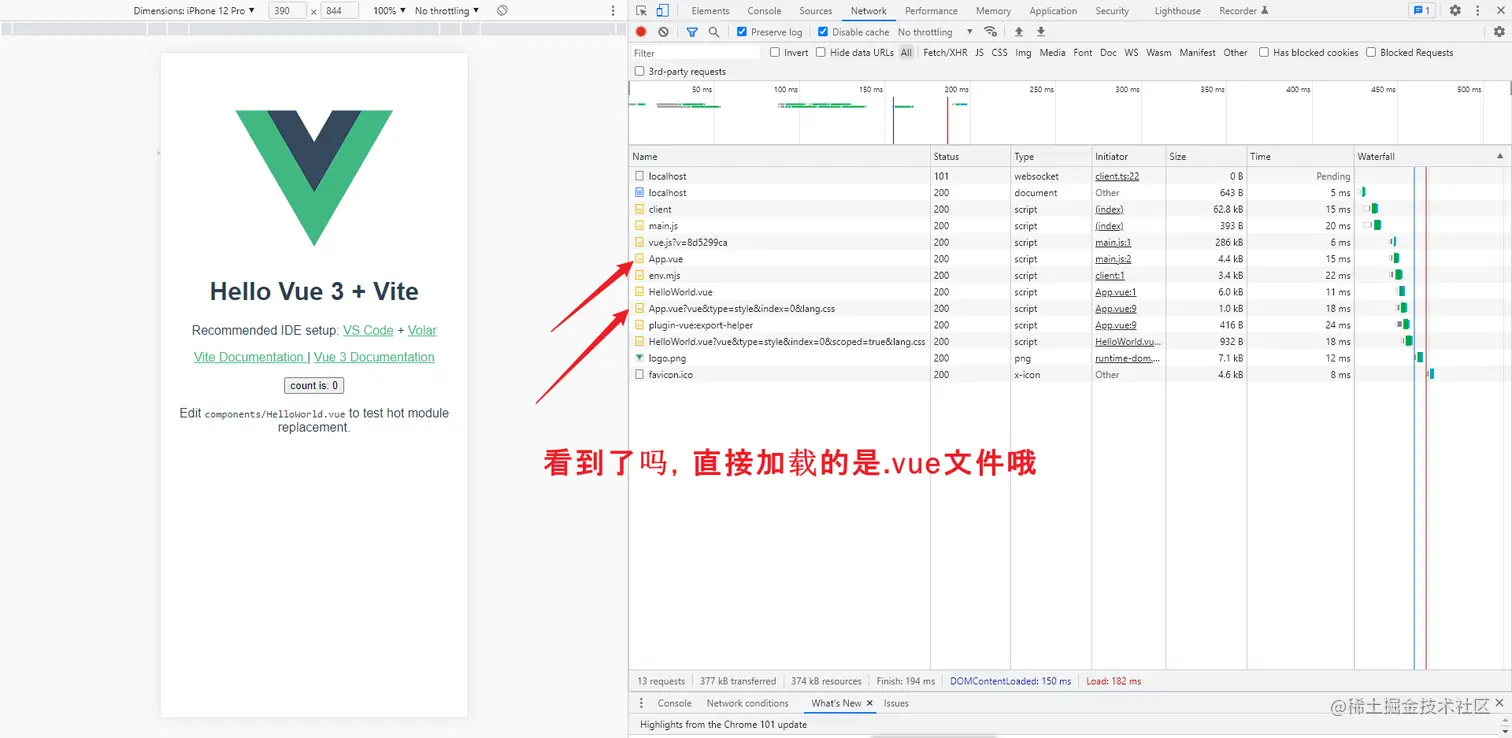Open the Volar link
This screenshot has width=1512, height=738.
[x=422, y=330]
